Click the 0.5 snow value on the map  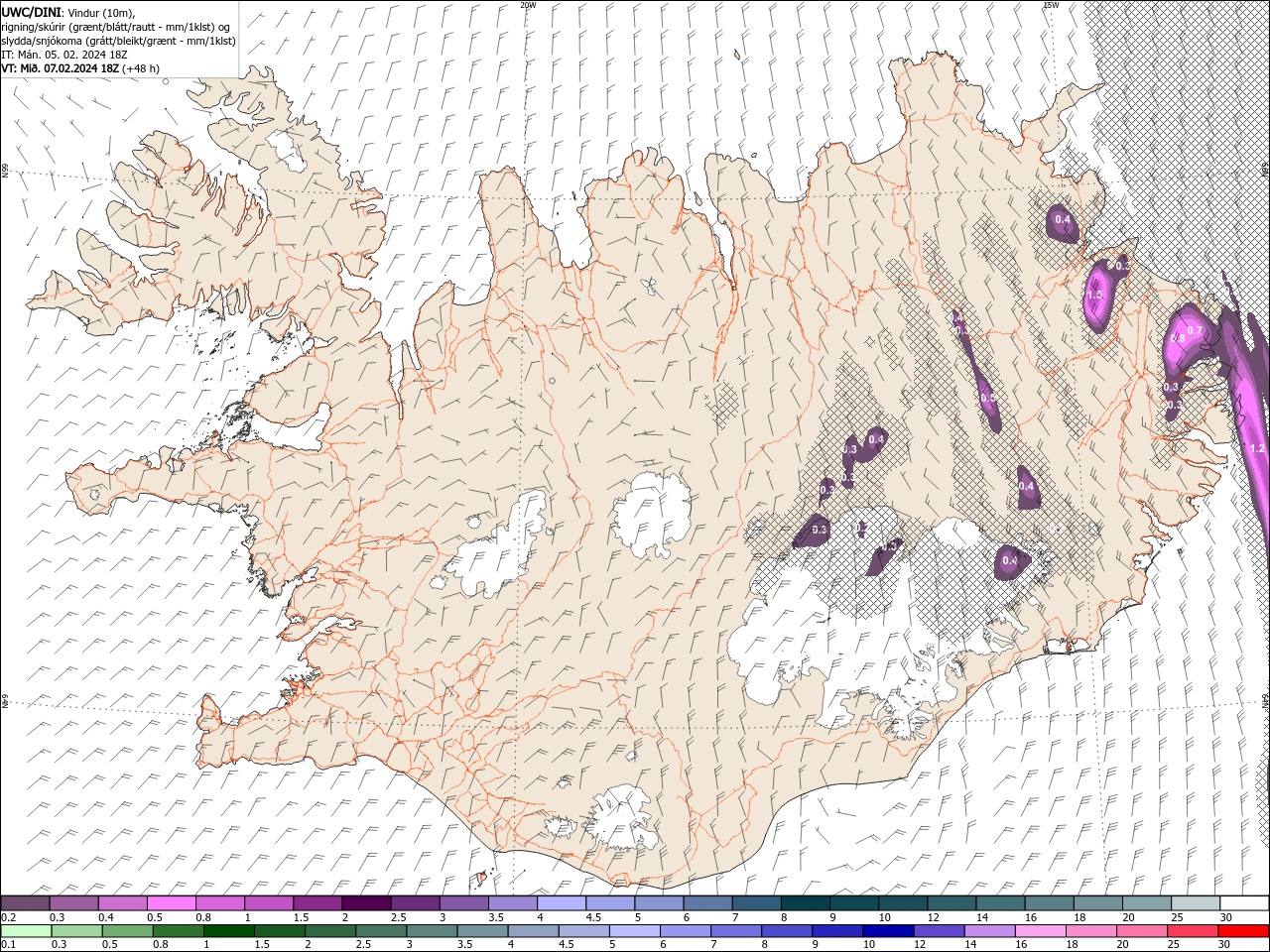tap(987, 398)
